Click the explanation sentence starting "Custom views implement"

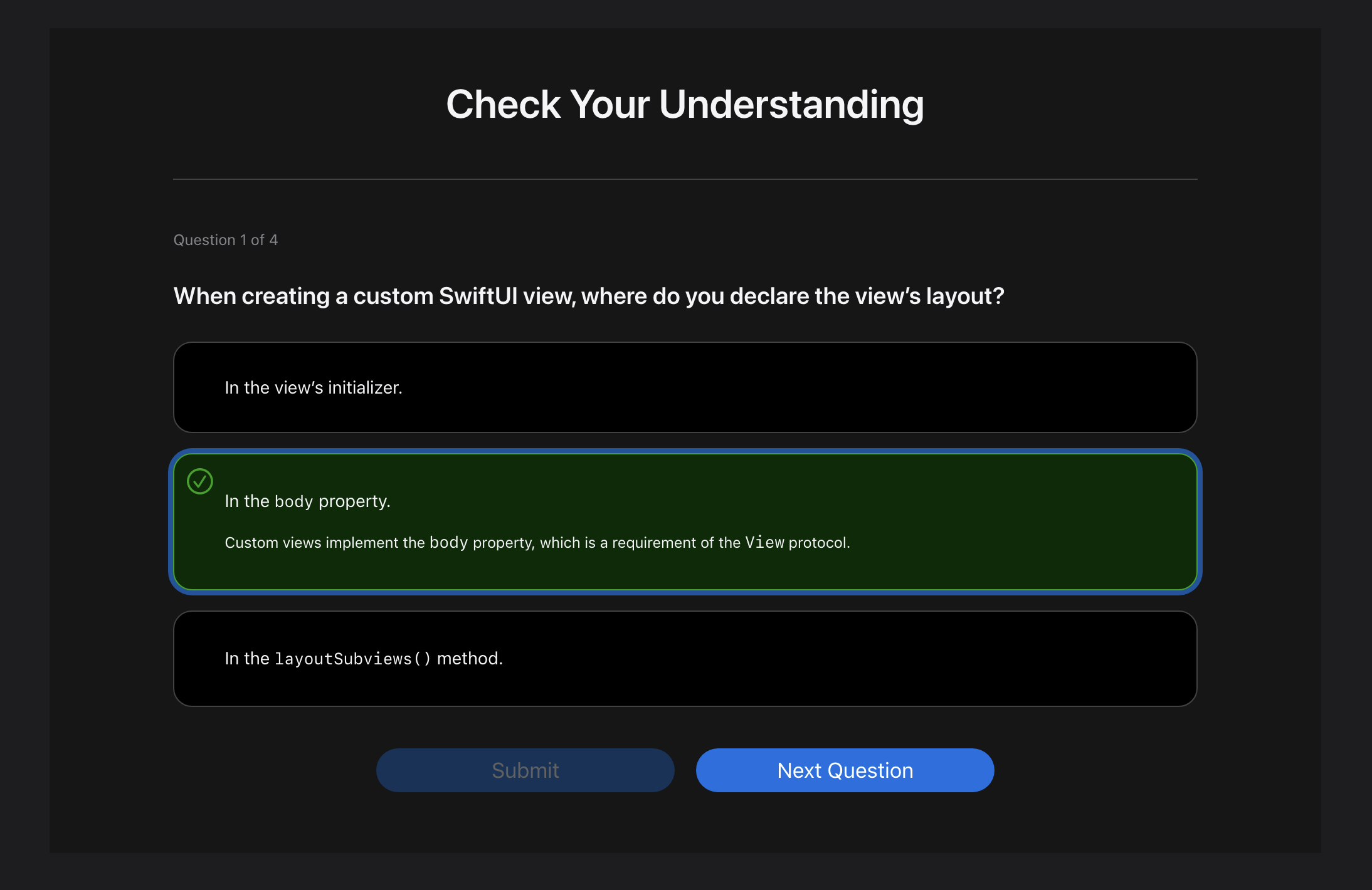537,543
